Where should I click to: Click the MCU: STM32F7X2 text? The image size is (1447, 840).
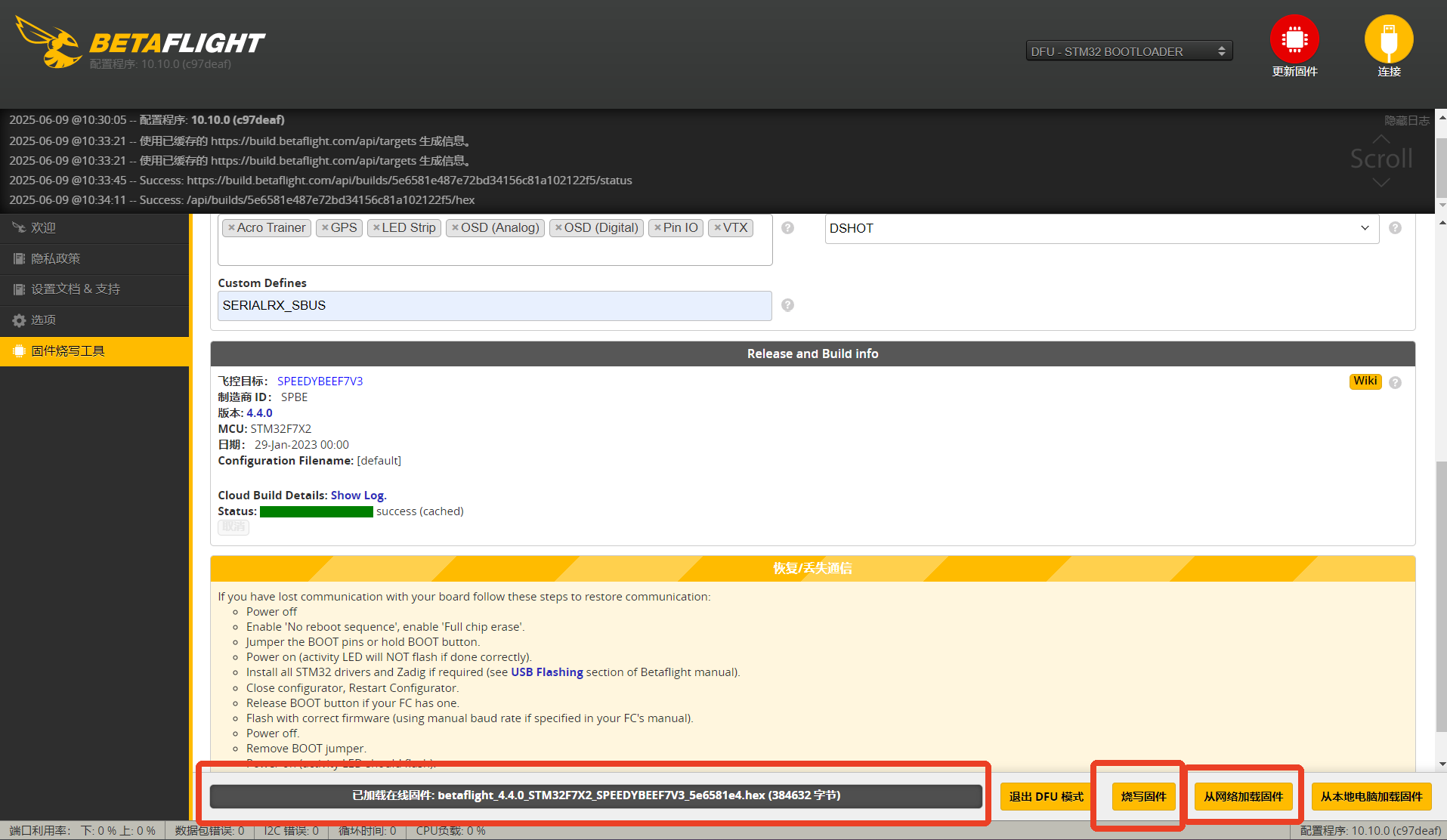[264, 429]
